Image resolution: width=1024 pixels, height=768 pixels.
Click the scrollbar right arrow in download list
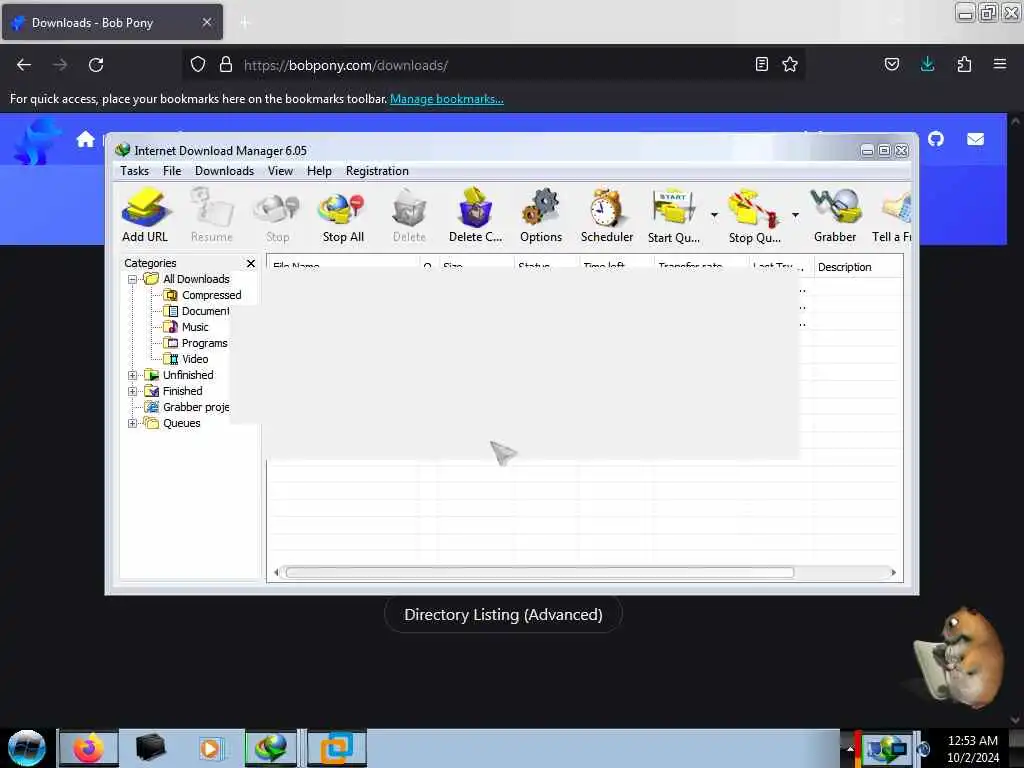coord(893,573)
